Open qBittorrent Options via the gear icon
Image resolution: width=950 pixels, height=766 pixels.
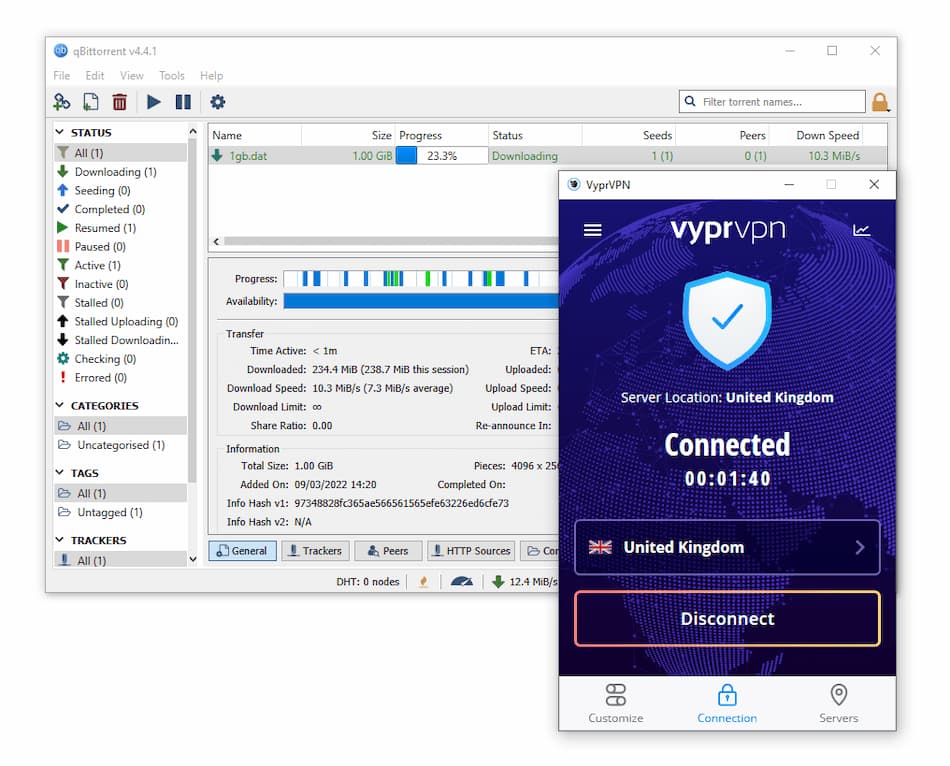pos(217,101)
